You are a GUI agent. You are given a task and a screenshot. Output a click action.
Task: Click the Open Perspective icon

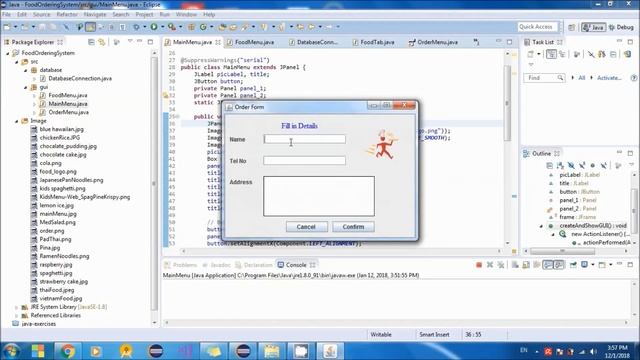point(571,27)
